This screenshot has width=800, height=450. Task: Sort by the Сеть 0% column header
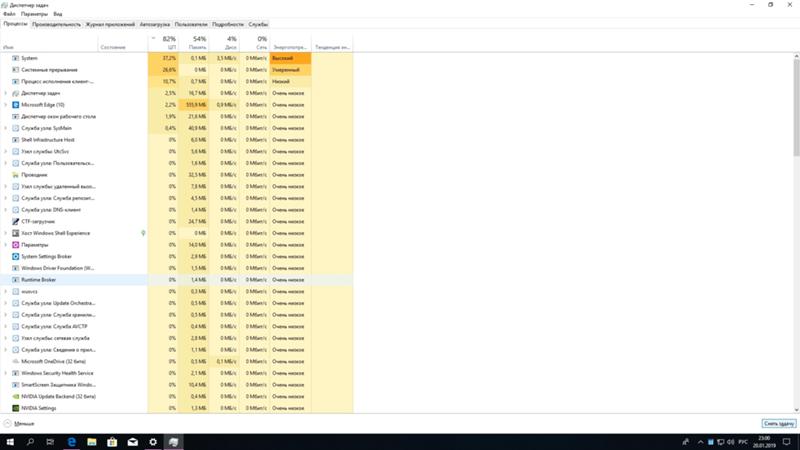pos(255,43)
